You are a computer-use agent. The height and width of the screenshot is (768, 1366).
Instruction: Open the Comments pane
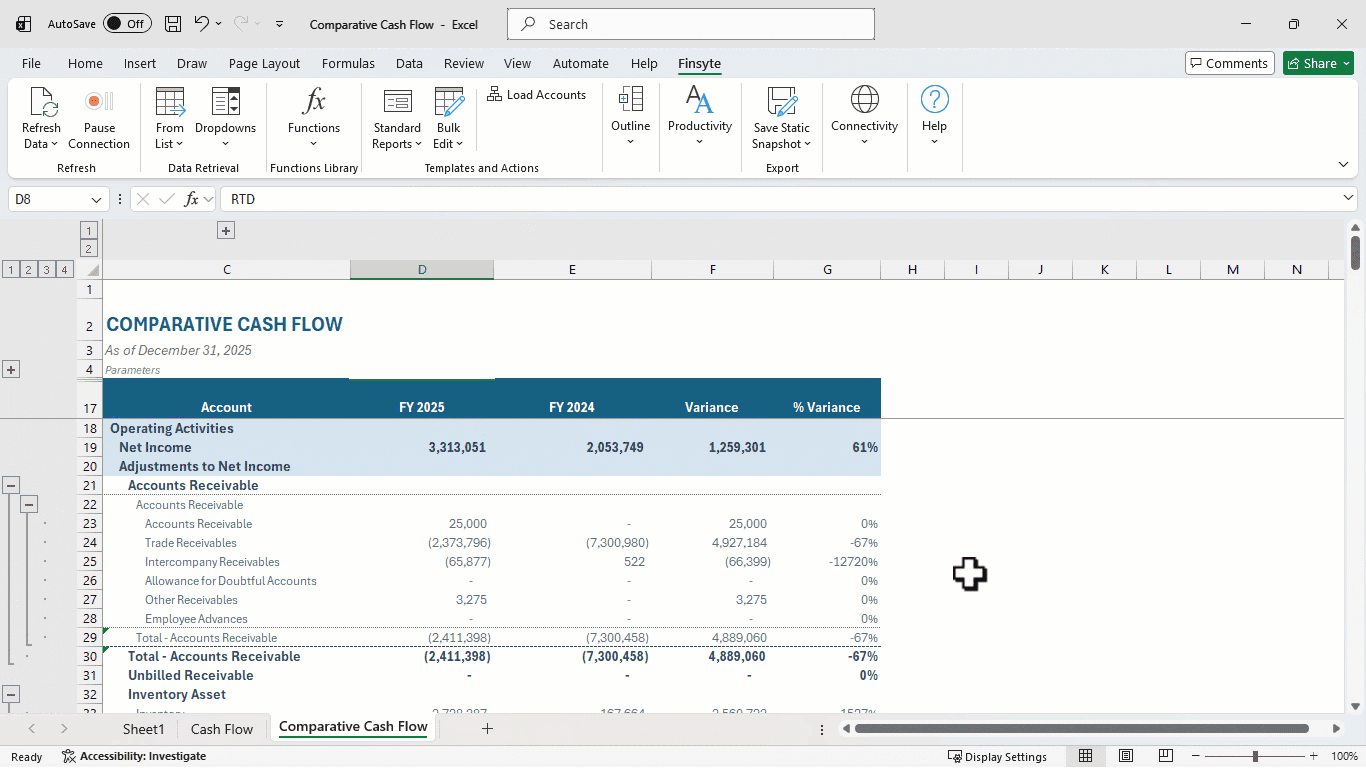[1230, 63]
